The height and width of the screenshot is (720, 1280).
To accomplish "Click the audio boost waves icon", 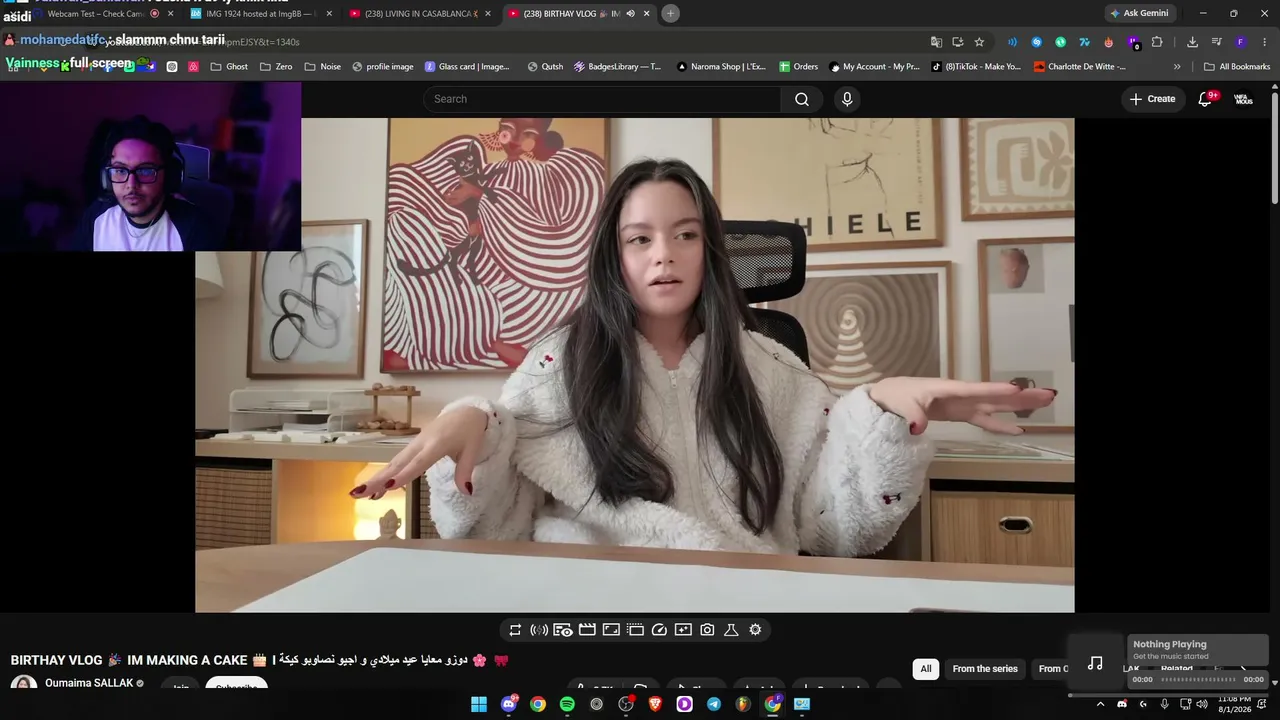I will (539, 630).
